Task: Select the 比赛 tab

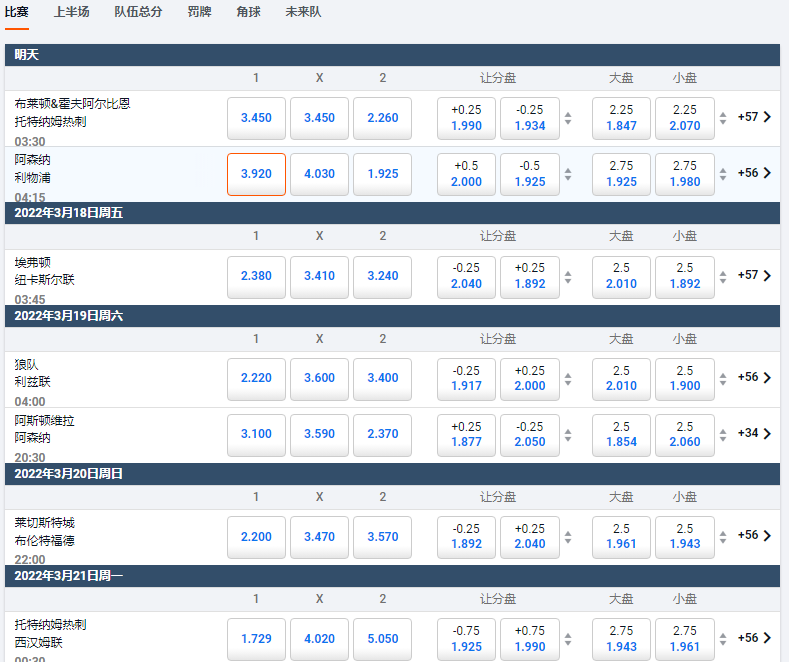Action: coord(17,12)
